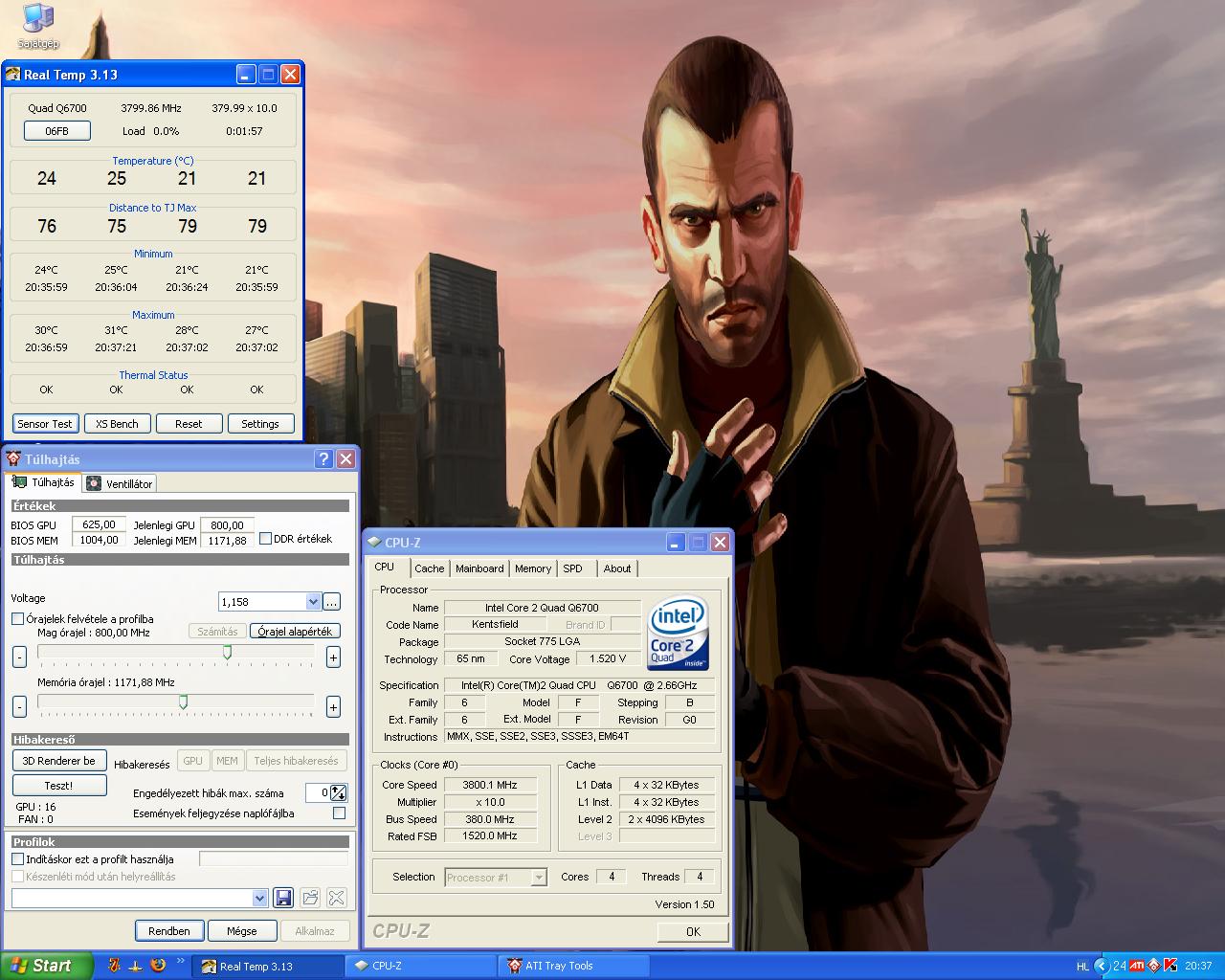Viewport: 1225px width, 980px height.
Task: Click Core Speed value 3800.1 MHz
Action: coord(490,785)
